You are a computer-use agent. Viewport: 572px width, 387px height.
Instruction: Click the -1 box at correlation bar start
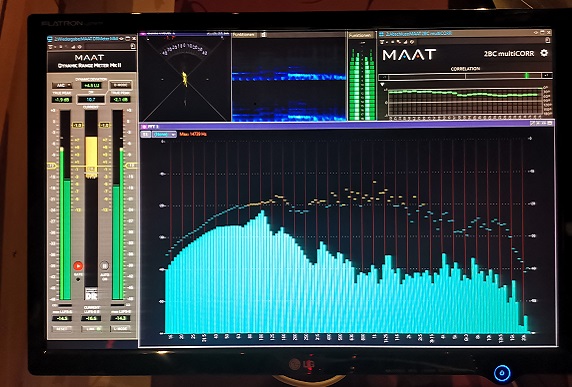point(384,77)
